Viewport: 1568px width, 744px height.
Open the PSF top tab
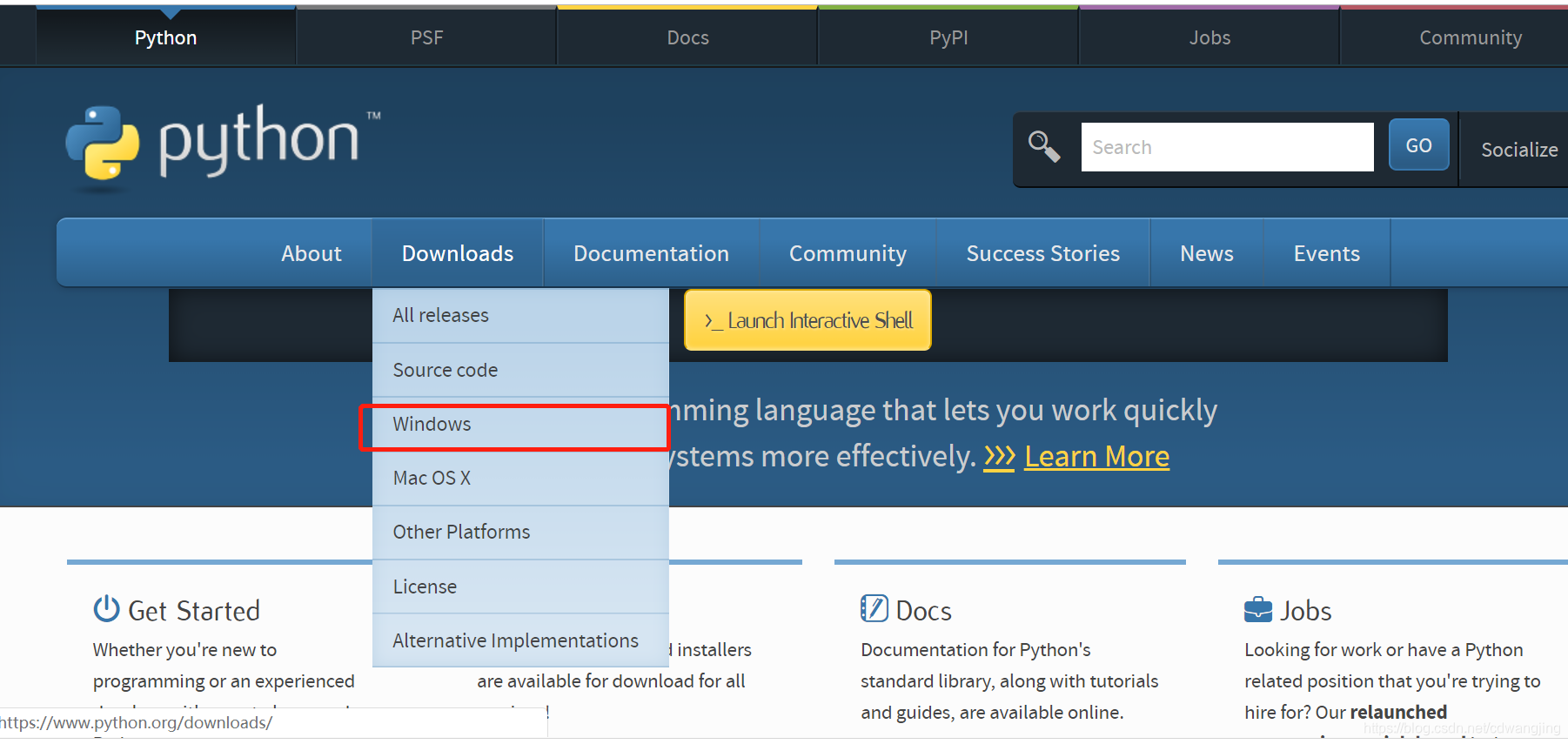[426, 37]
